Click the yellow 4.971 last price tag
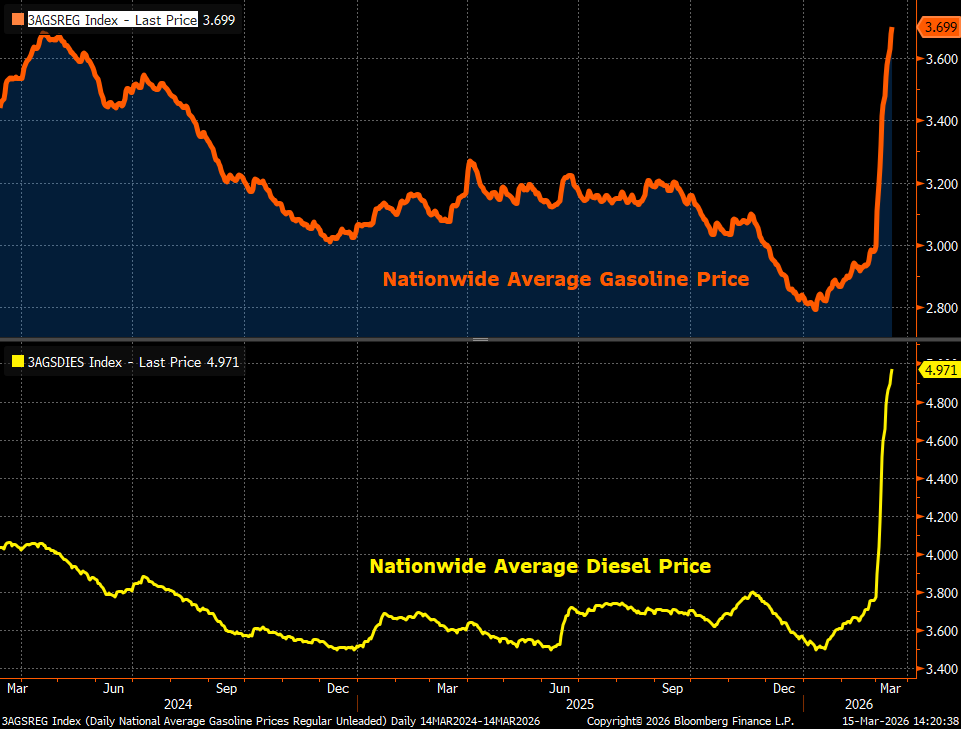The width and height of the screenshot is (961, 729). pyautogui.click(x=939, y=370)
